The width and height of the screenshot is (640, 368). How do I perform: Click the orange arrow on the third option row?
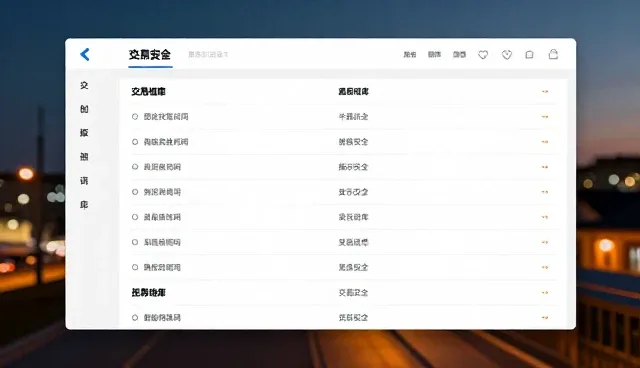coord(545,167)
